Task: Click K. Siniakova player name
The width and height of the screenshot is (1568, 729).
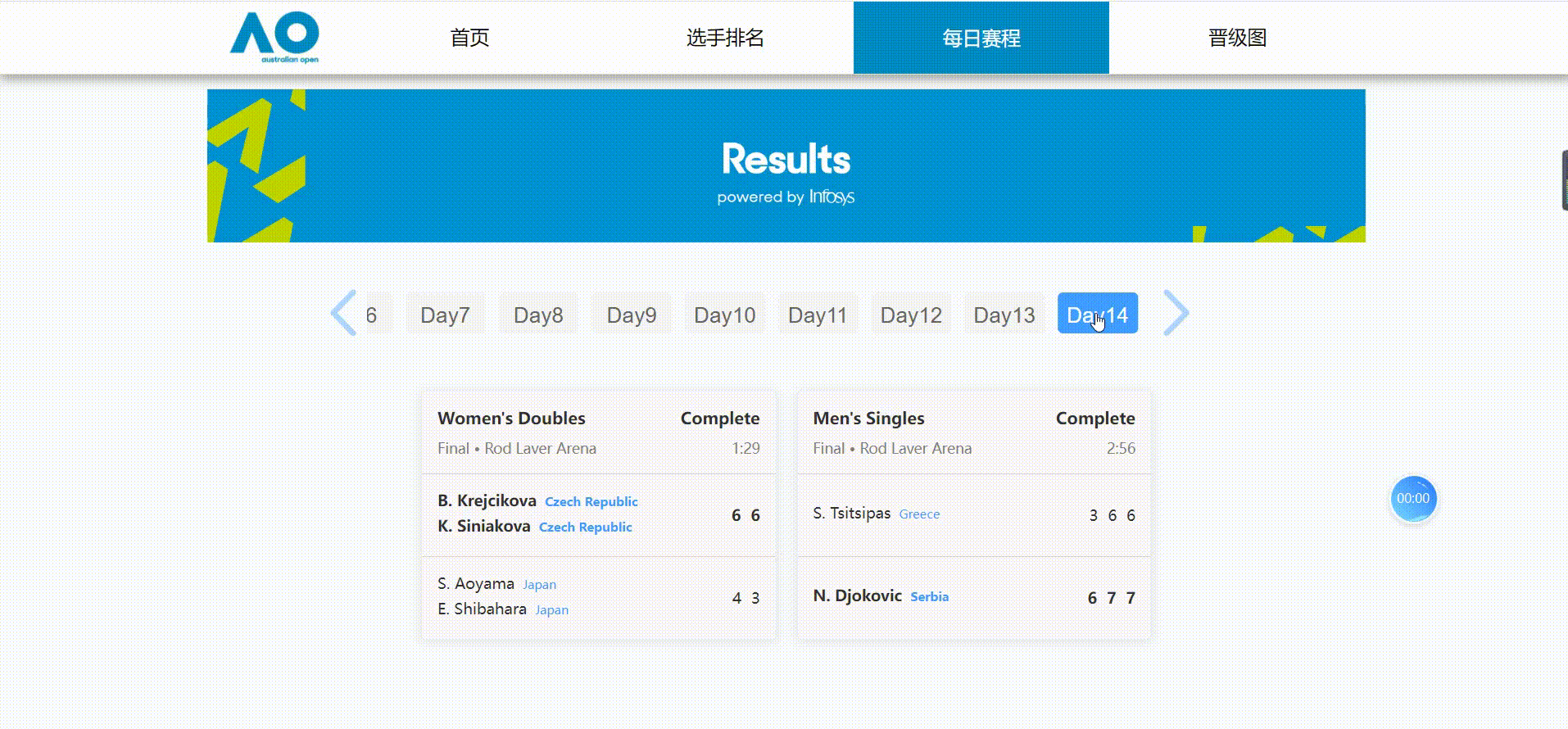Action: tap(483, 526)
